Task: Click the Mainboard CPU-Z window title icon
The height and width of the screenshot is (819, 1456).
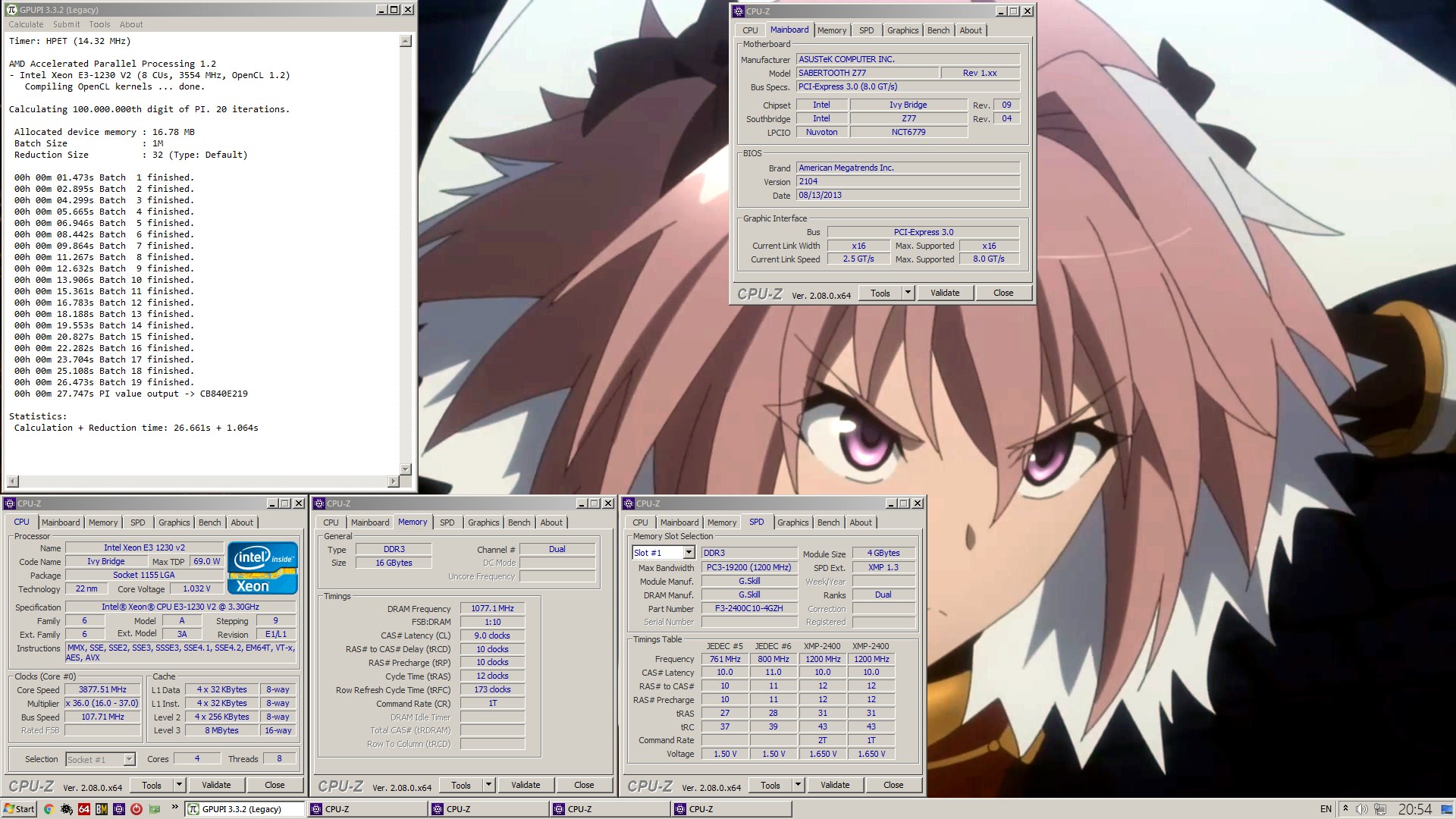Action: tap(739, 11)
